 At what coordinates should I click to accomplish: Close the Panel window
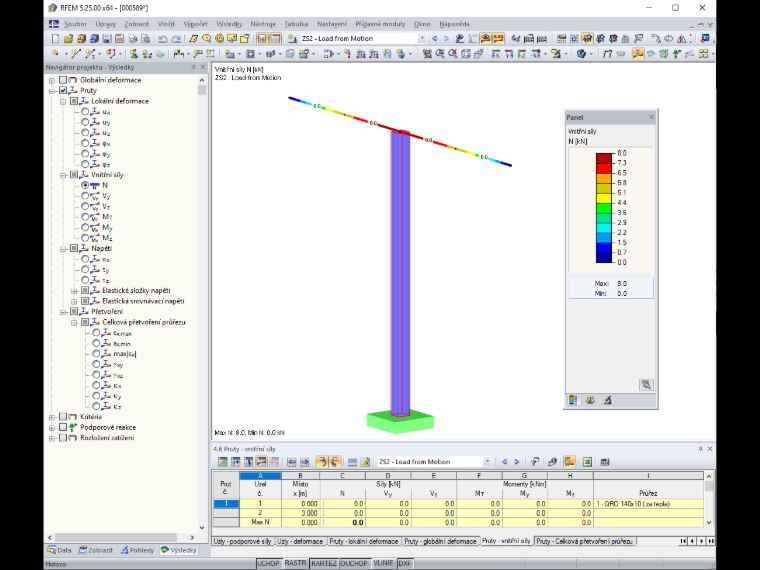point(651,117)
